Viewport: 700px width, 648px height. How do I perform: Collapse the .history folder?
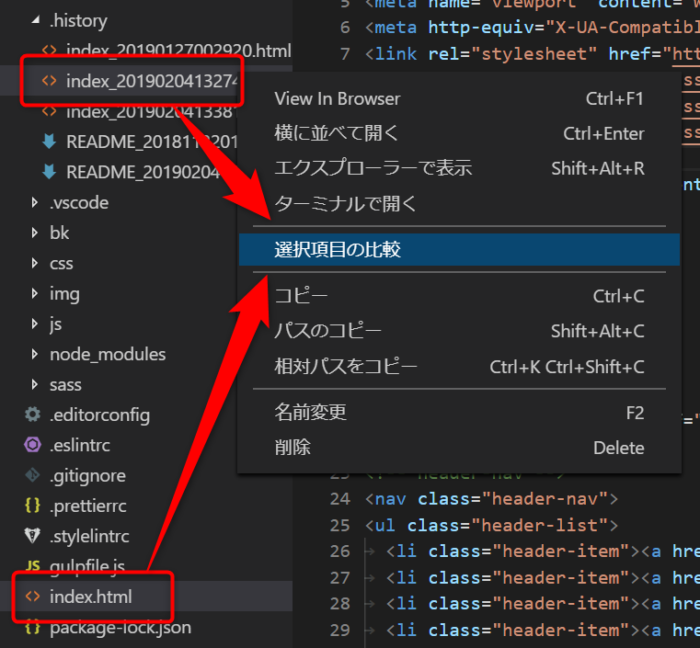(36, 20)
